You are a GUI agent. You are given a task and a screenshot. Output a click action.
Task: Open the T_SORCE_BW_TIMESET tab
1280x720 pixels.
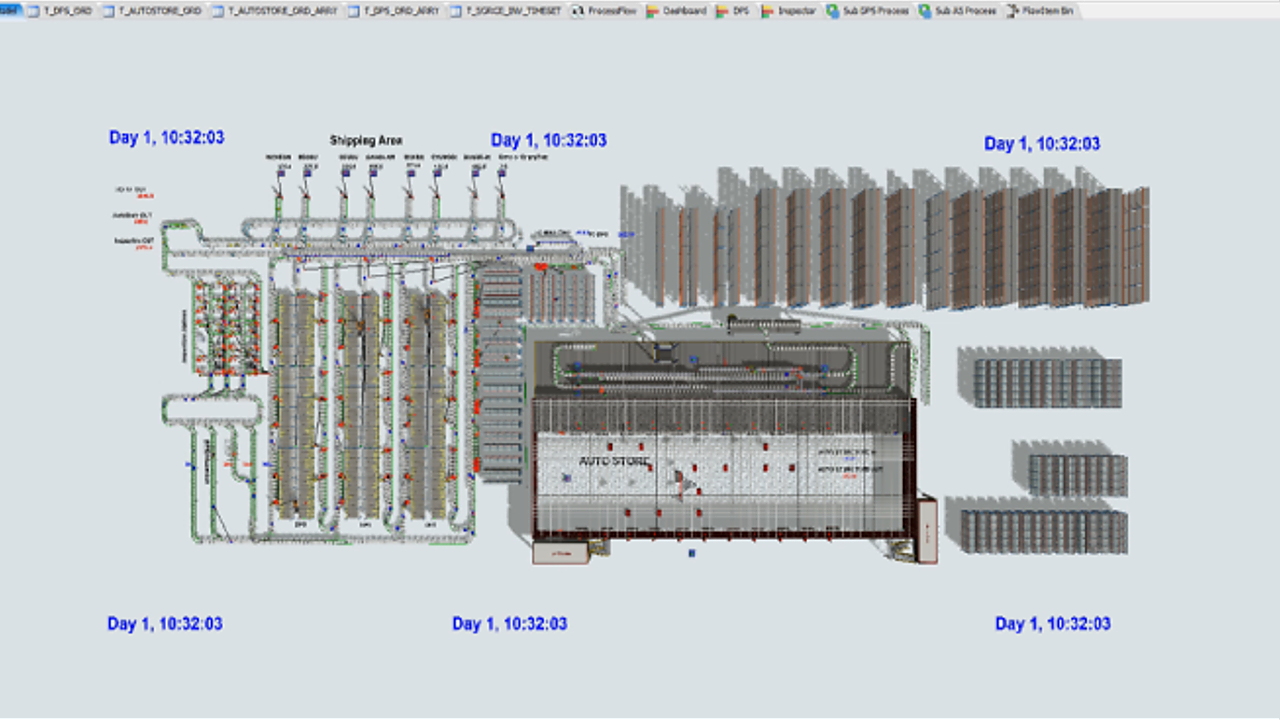coord(504,11)
